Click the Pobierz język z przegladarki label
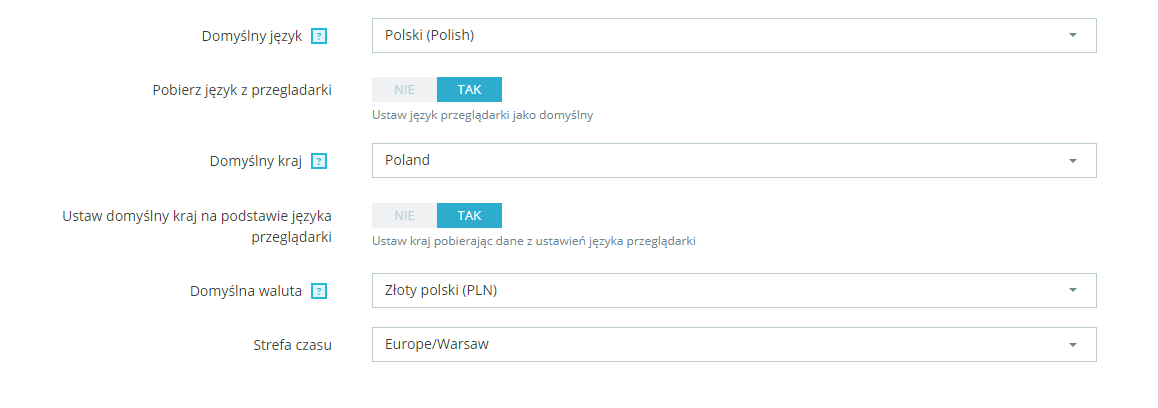Image resolution: width=1158 pixels, height=408 pixels. click(239, 90)
